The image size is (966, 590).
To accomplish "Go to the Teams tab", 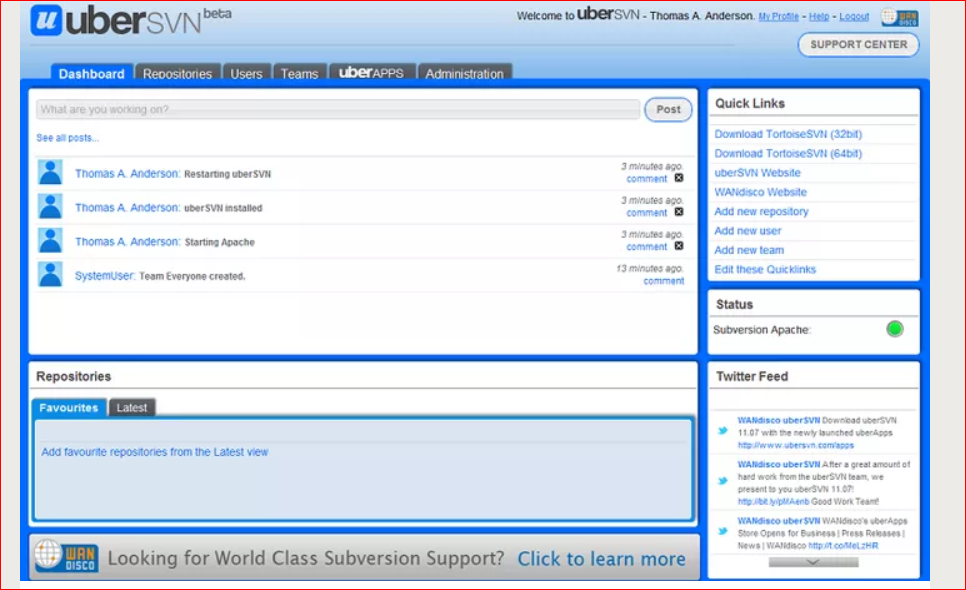I will pos(299,73).
